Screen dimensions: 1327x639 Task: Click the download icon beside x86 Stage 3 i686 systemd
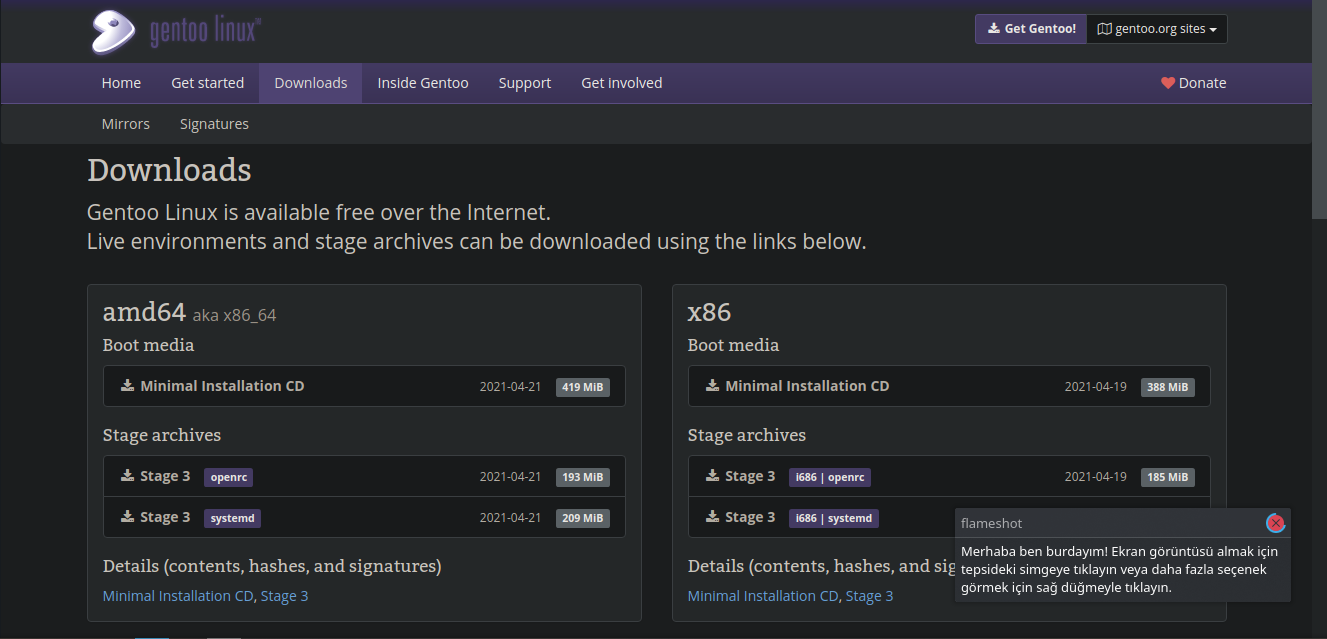(x=713, y=516)
